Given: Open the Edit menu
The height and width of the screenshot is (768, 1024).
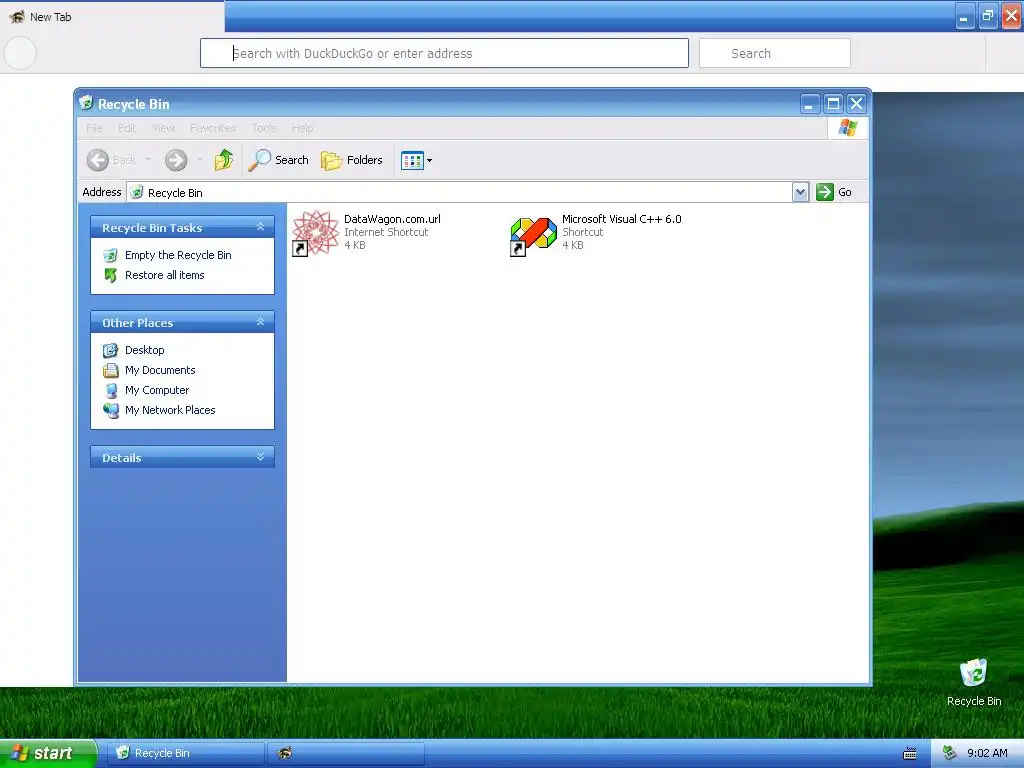Looking at the screenshot, I should pyautogui.click(x=127, y=128).
